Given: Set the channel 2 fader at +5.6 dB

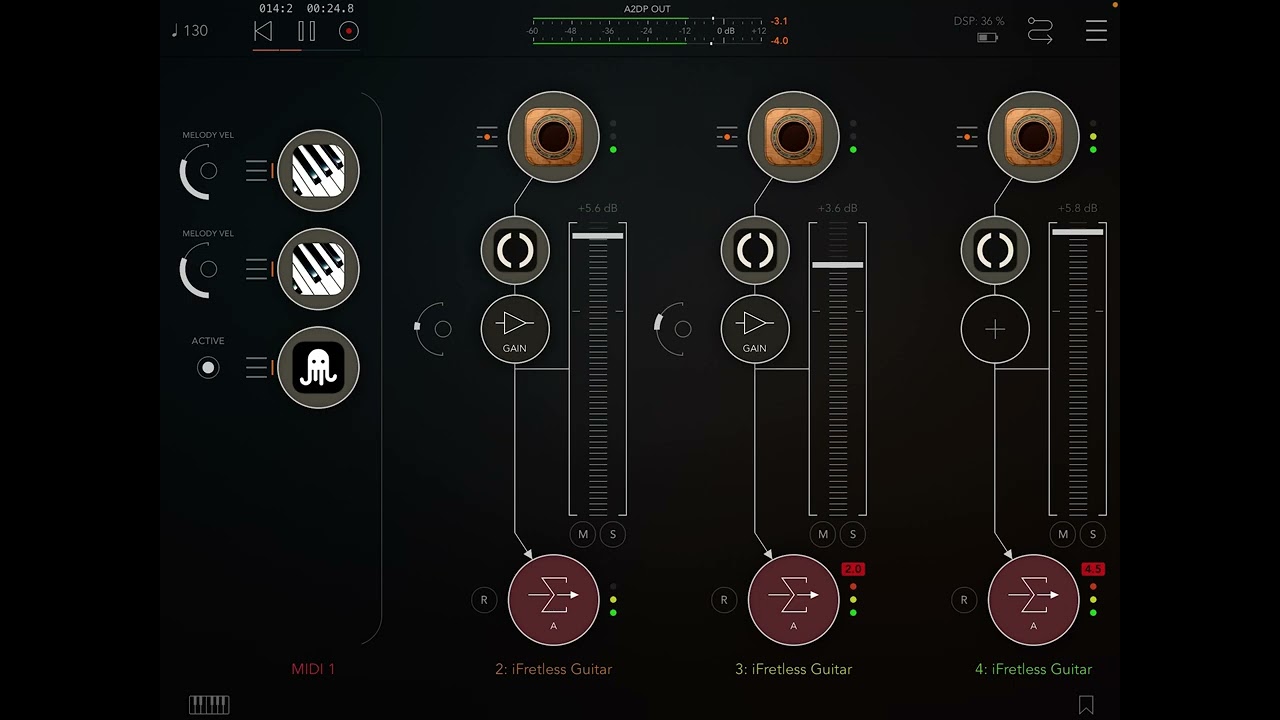Looking at the screenshot, I should [598, 236].
